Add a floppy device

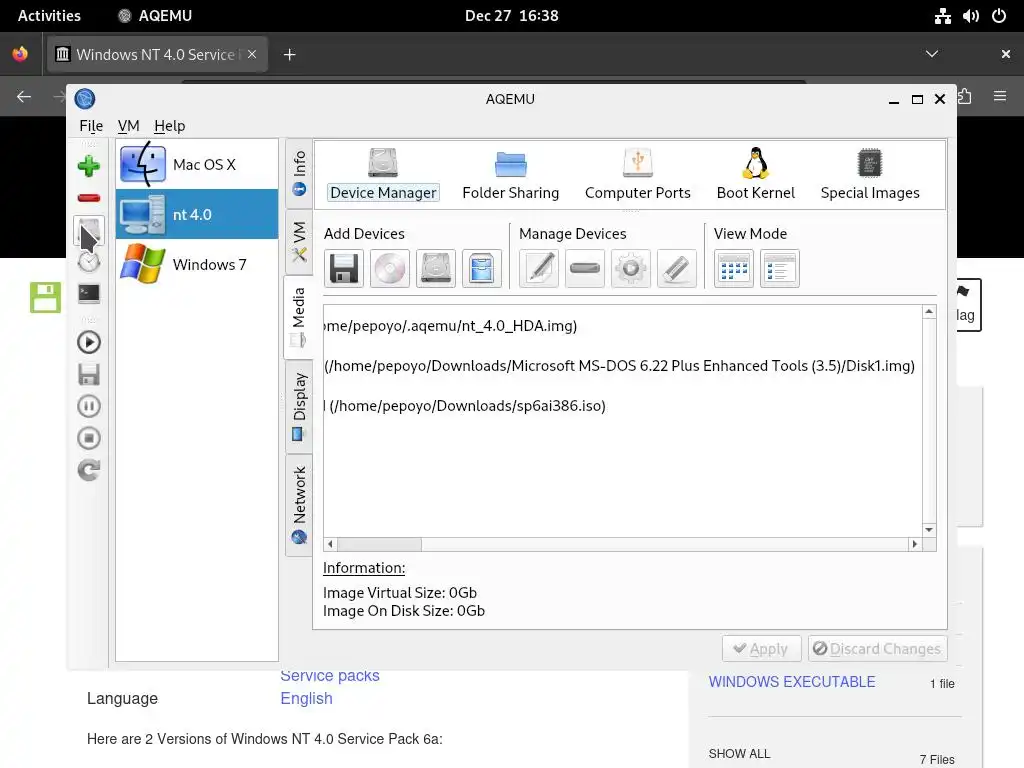(x=344, y=268)
